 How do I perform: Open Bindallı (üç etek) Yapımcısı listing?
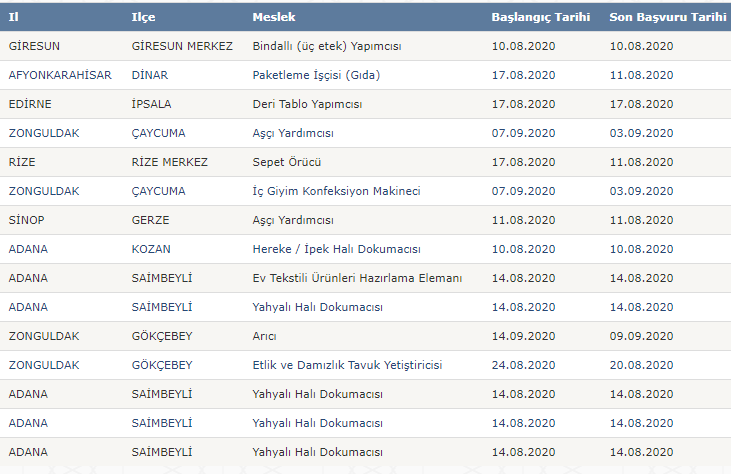[x=324, y=46]
